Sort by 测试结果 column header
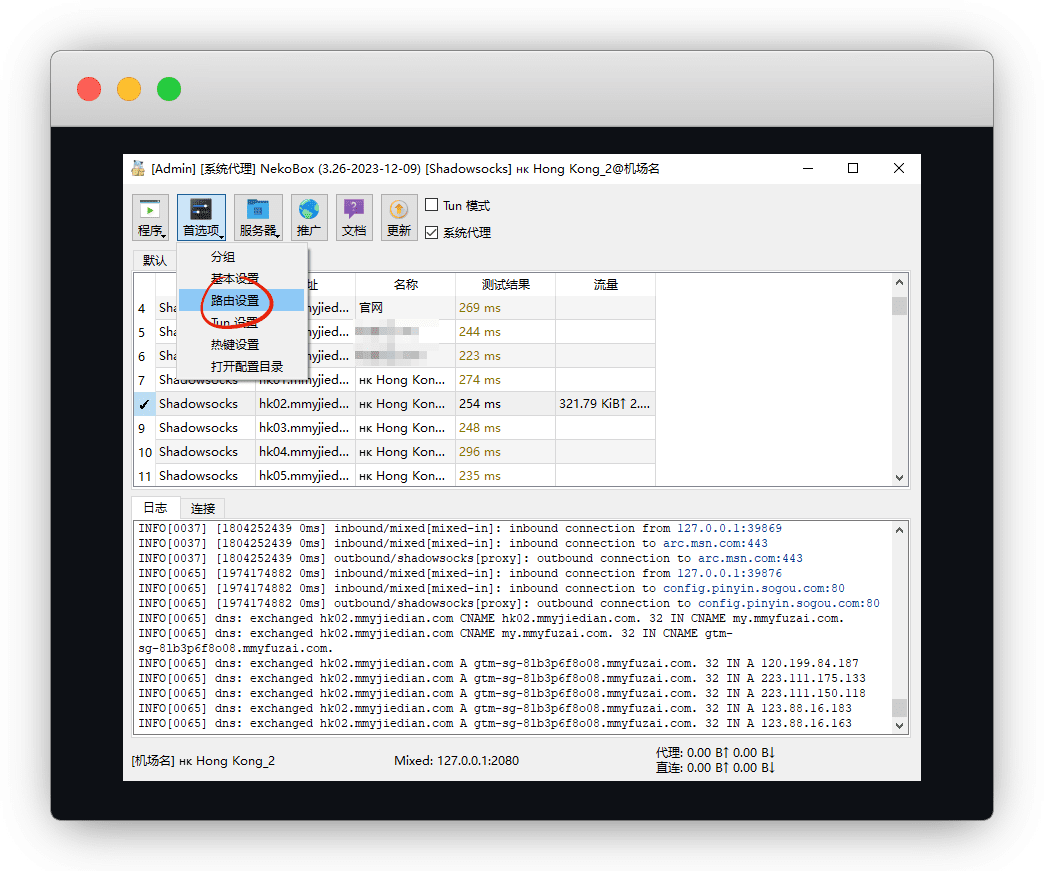 (x=505, y=285)
